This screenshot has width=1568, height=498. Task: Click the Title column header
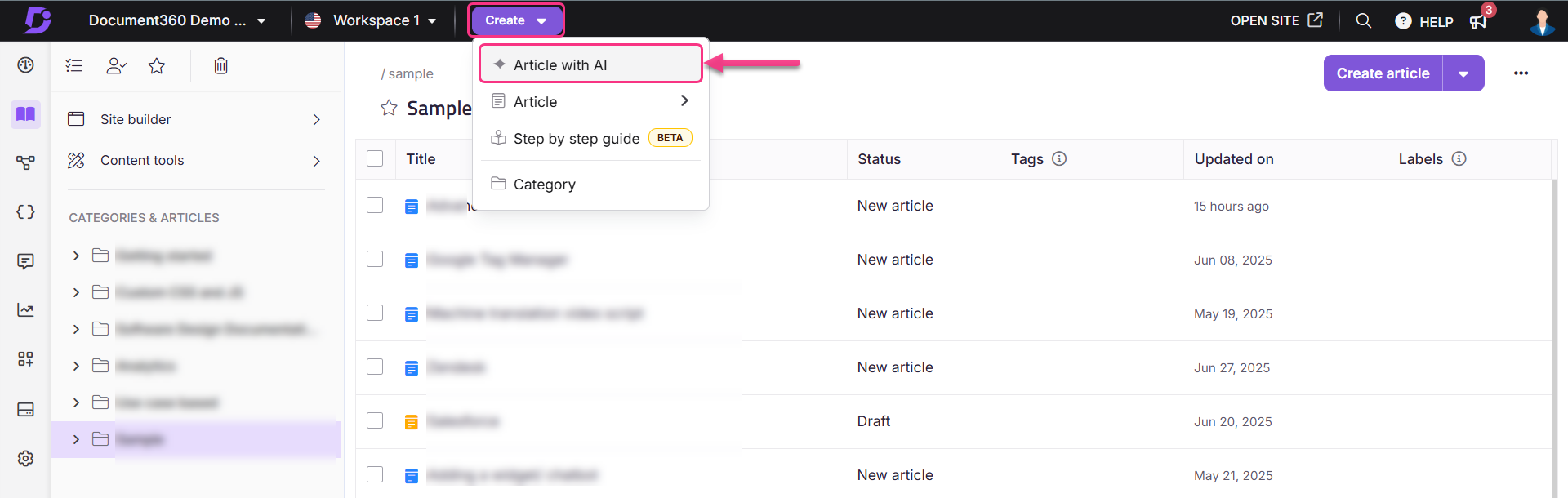[x=421, y=159]
